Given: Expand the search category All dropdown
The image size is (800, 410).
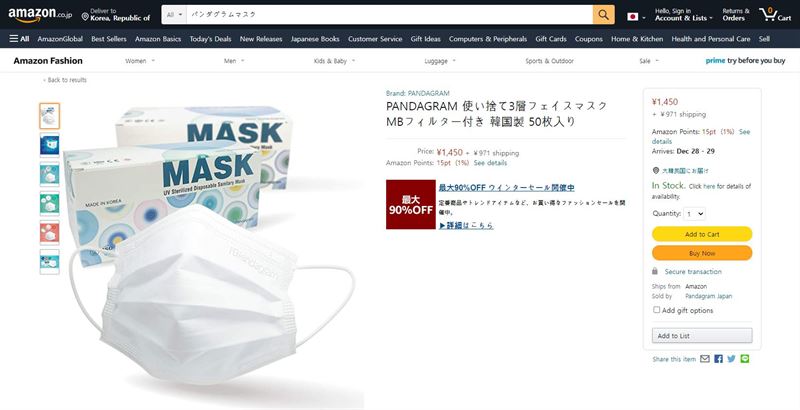Looking at the screenshot, I should pyautogui.click(x=174, y=15).
